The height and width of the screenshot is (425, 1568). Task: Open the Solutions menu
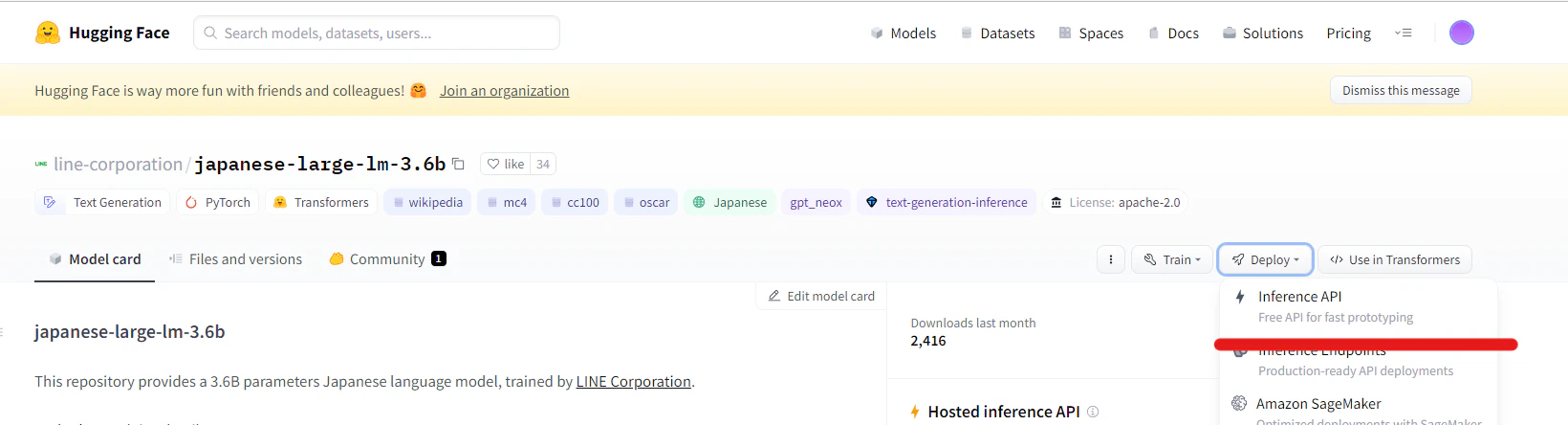point(1262,33)
